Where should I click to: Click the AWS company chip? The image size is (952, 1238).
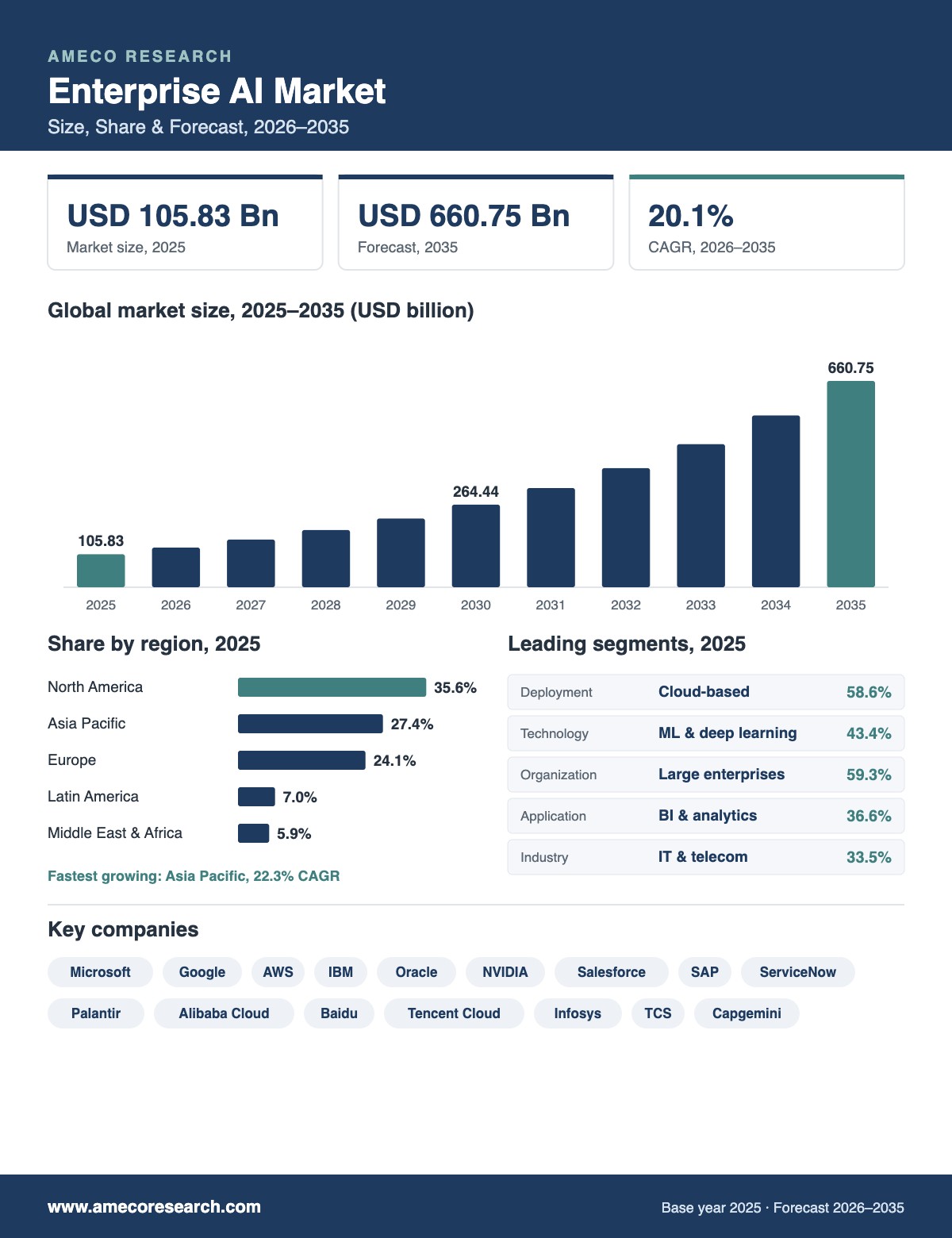coord(278,972)
